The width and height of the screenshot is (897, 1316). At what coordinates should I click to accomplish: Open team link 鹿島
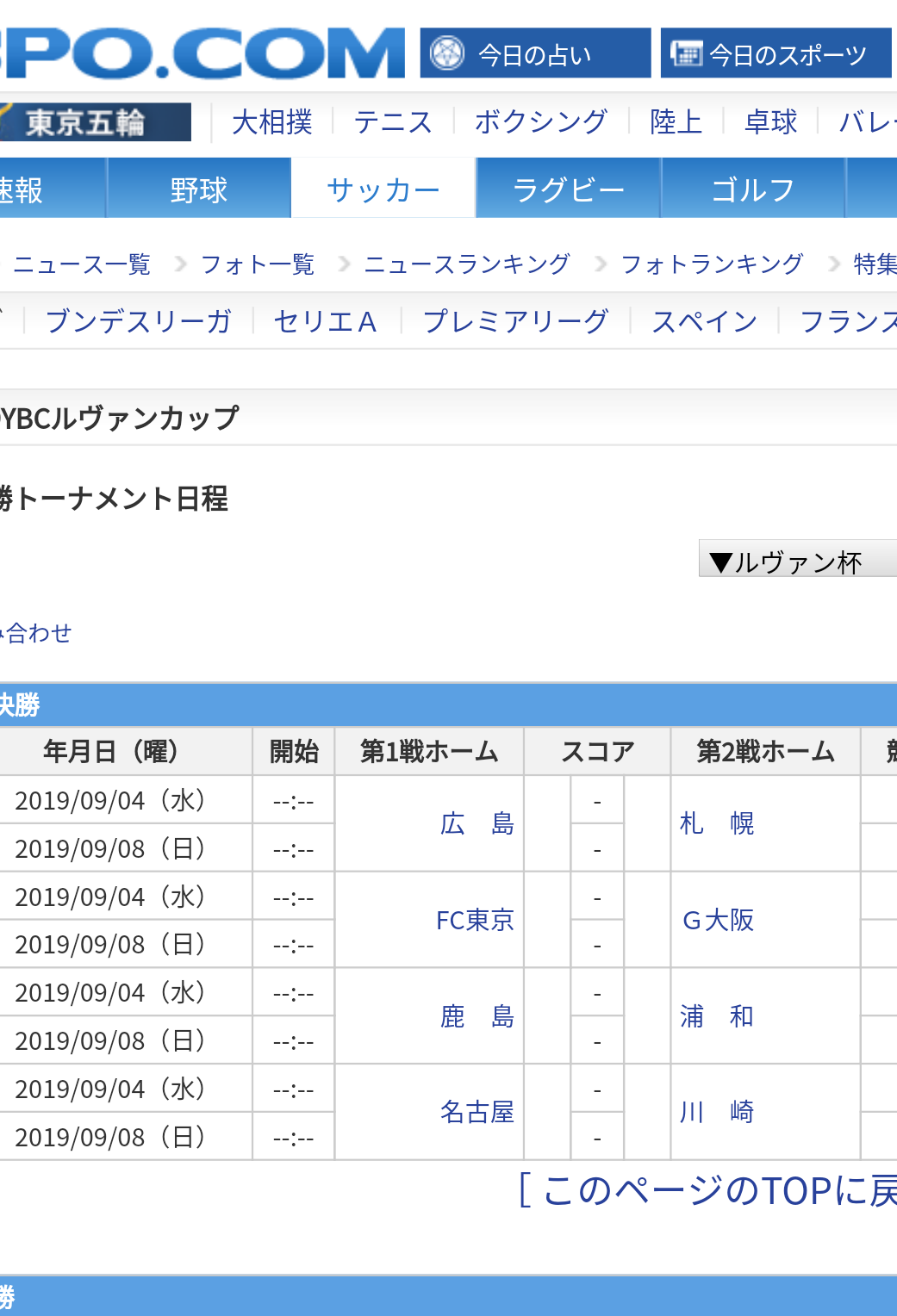click(x=477, y=1017)
